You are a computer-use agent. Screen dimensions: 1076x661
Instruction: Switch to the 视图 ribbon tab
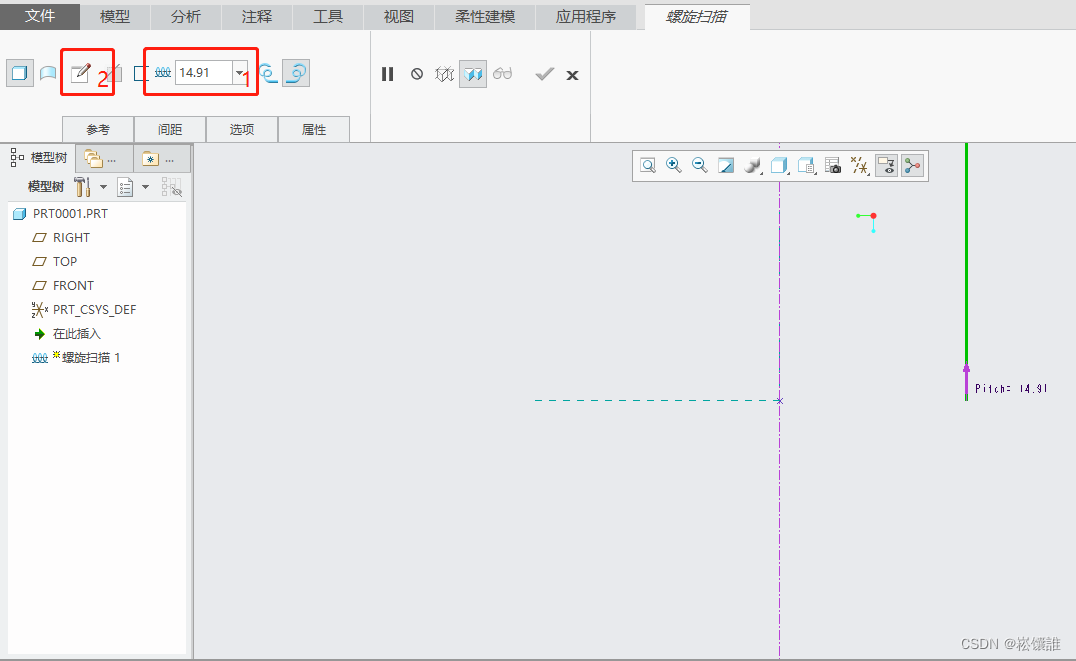point(398,17)
